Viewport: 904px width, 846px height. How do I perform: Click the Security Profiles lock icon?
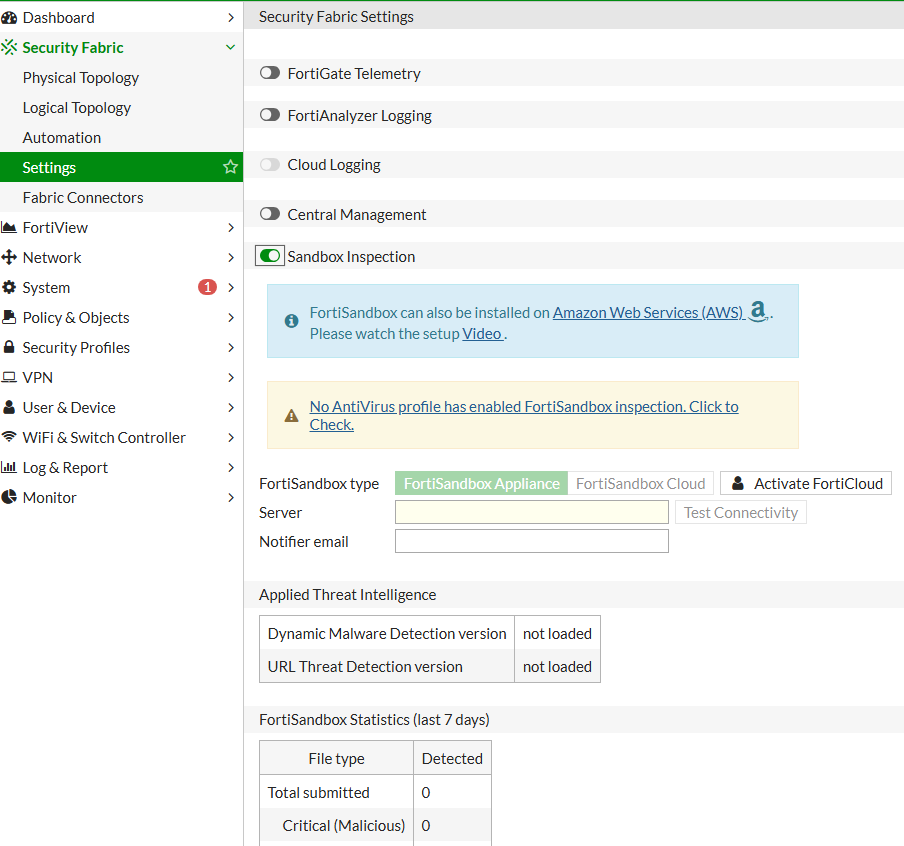[x=9, y=347]
